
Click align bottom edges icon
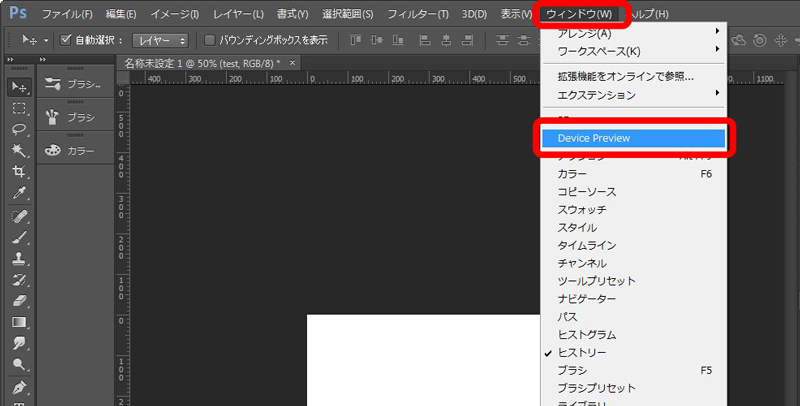[x=398, y=40]
